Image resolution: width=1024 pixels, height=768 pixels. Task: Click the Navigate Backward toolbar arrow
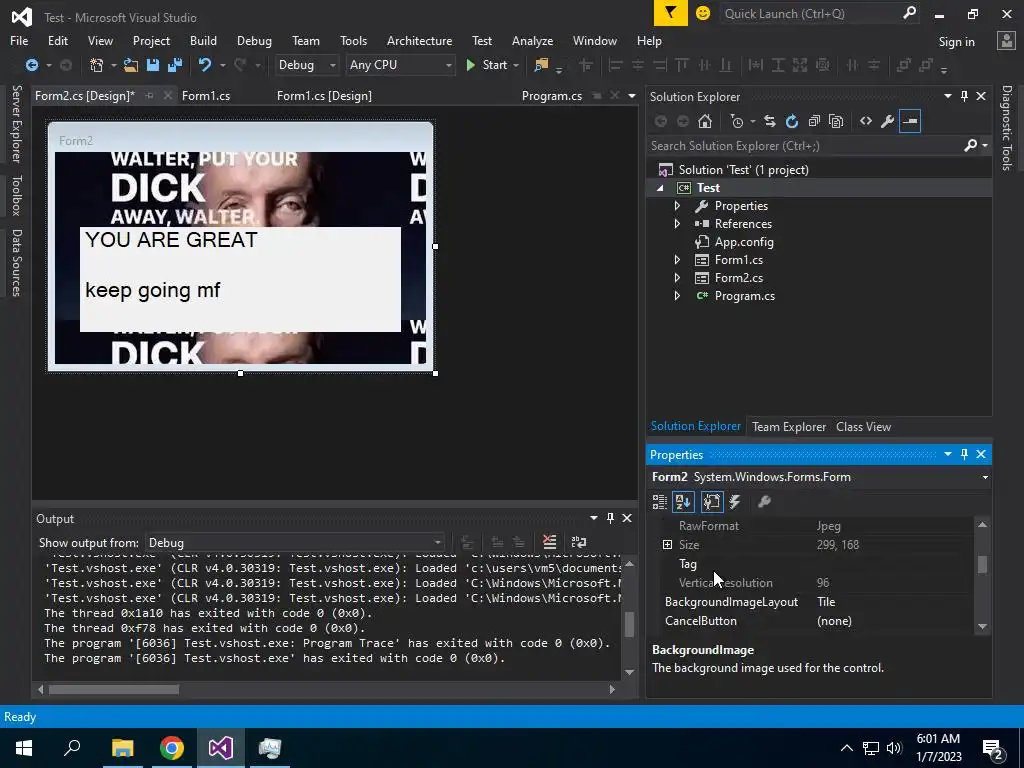click(x=31, y=65)
